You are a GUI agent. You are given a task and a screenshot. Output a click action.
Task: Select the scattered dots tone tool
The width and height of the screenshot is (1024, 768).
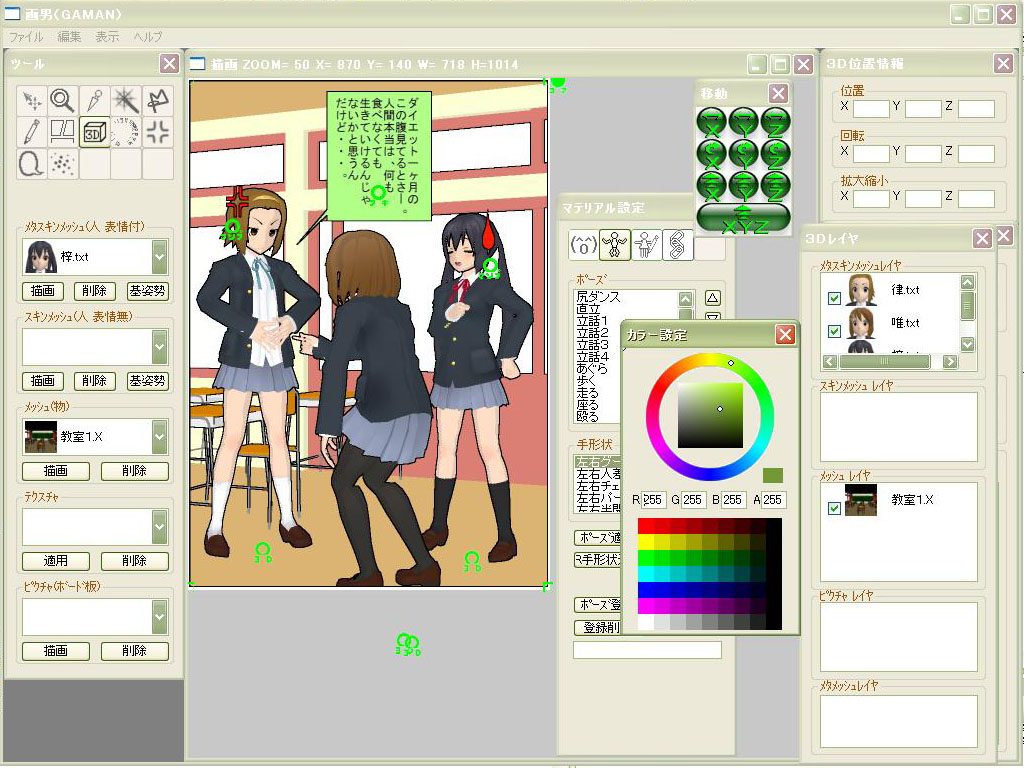click(63, 164)
